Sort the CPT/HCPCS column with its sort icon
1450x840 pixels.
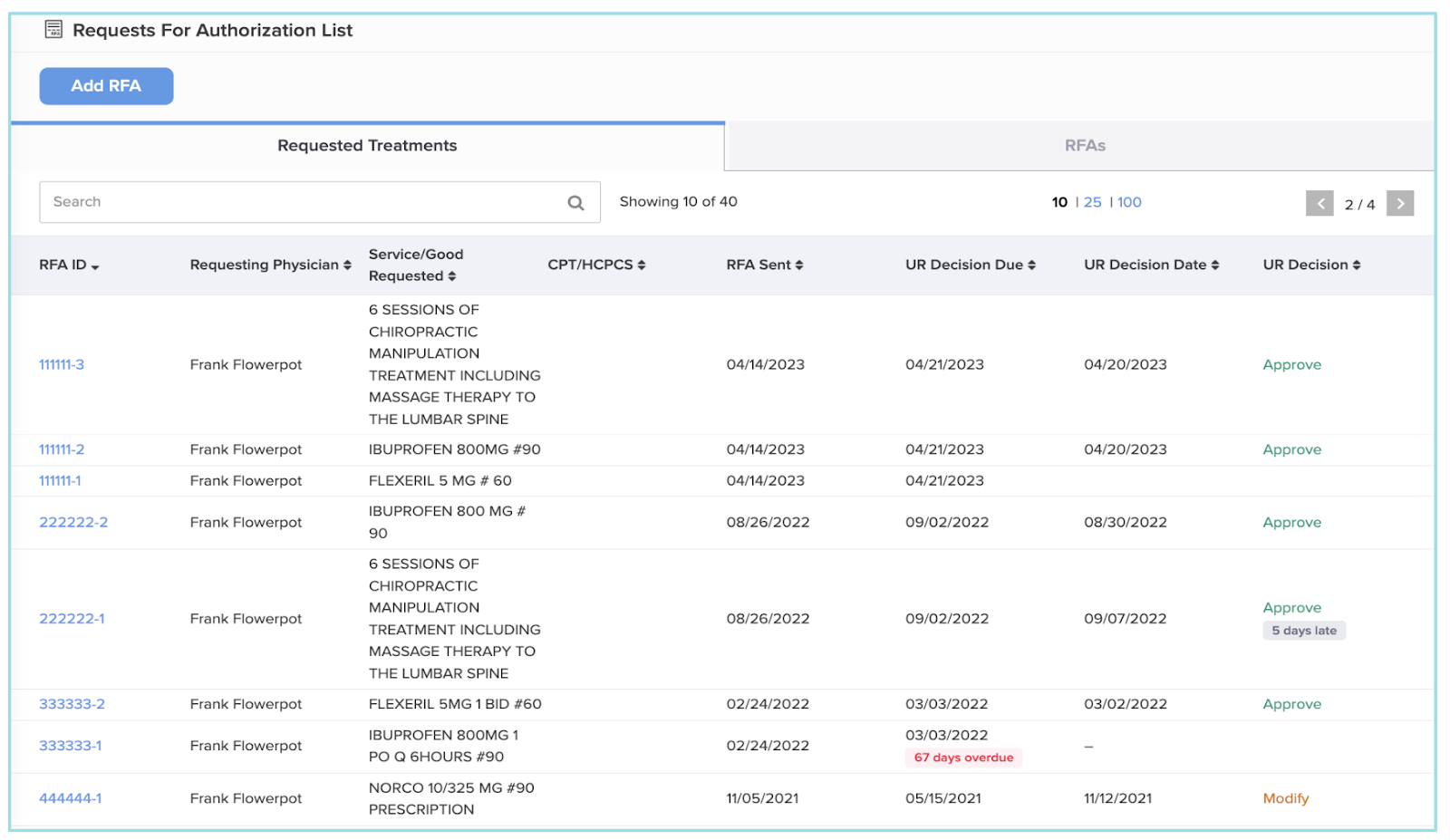643,265
